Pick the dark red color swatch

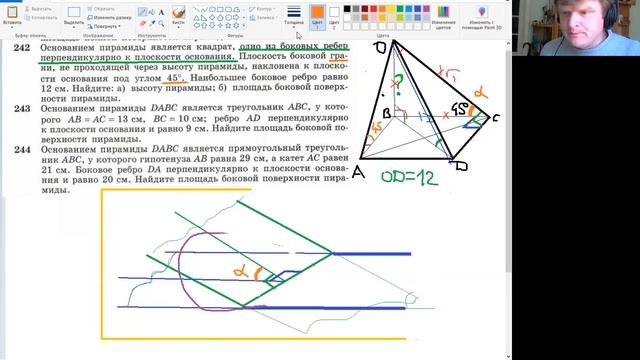click(364, 9)
